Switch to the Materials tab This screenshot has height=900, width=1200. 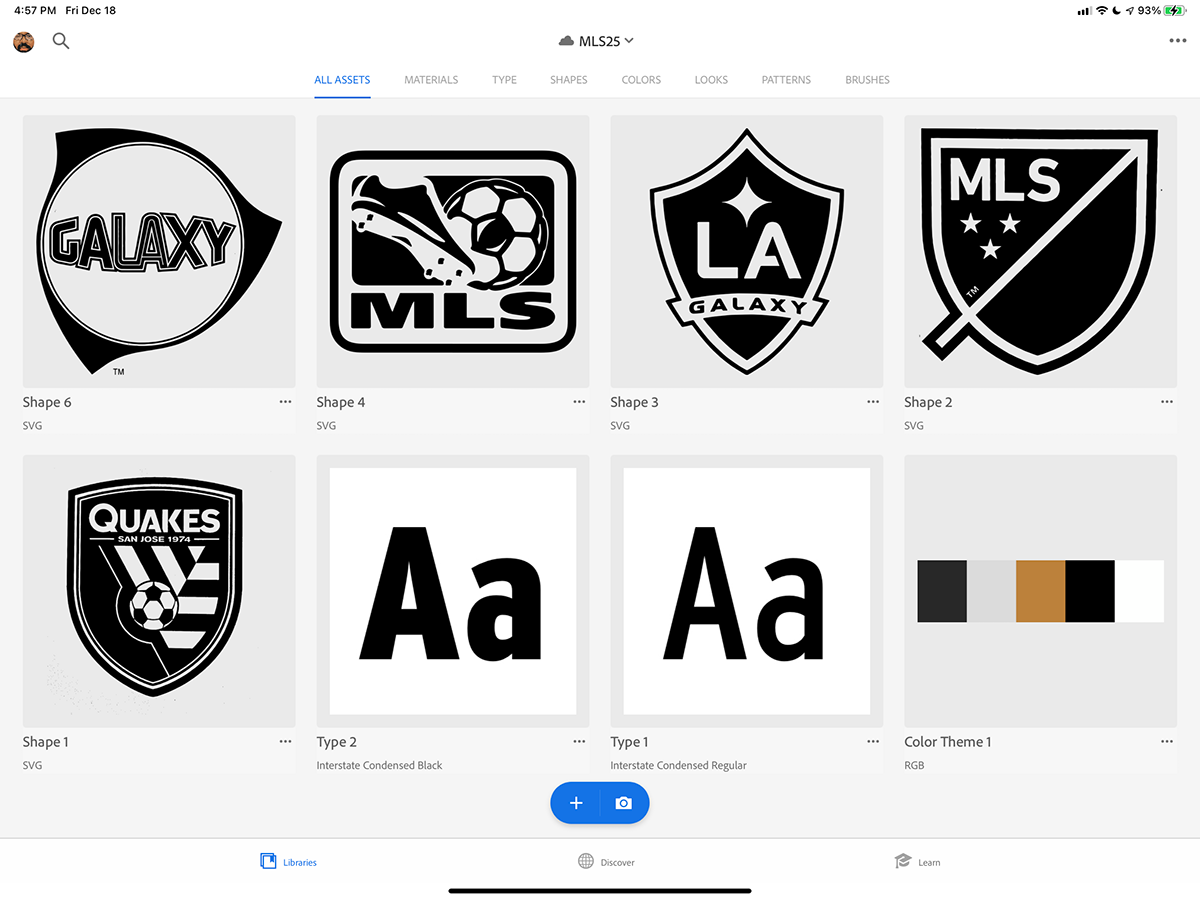[431, 80]
